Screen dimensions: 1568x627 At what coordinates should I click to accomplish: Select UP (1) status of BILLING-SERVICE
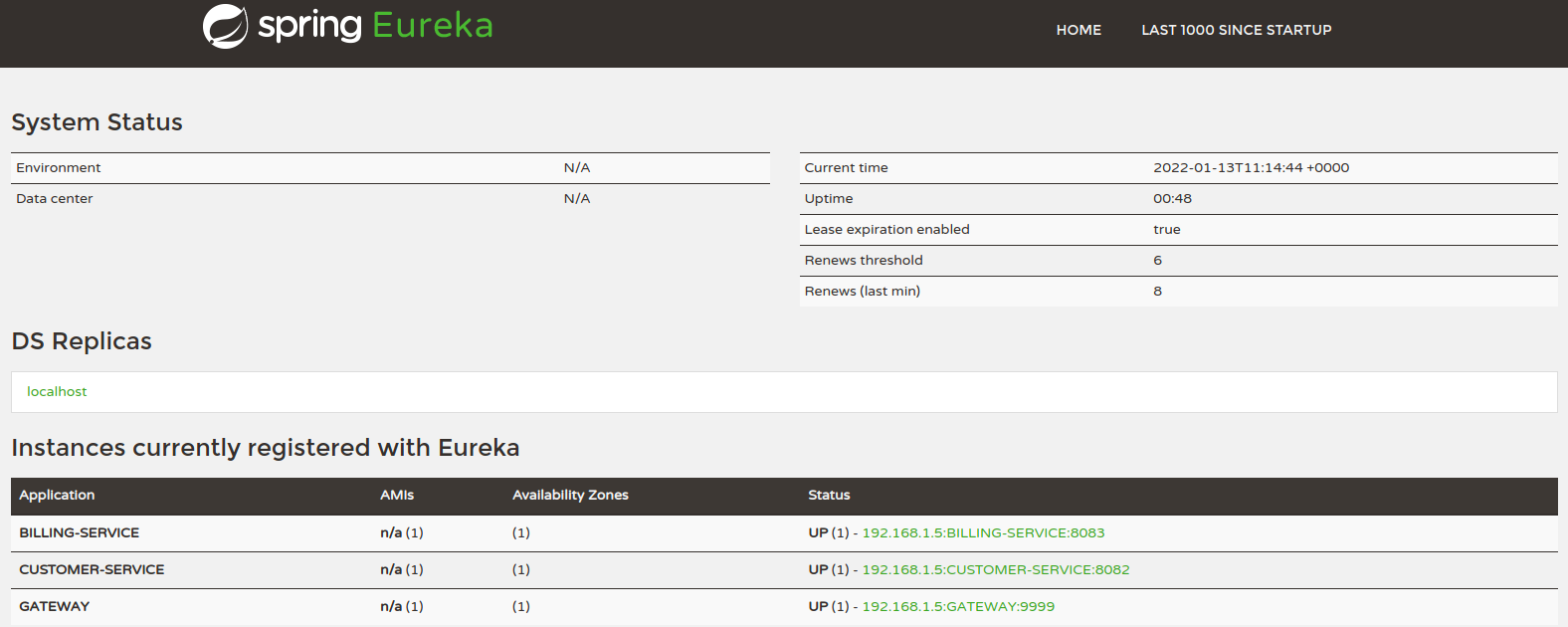click(x=829, y=533)
